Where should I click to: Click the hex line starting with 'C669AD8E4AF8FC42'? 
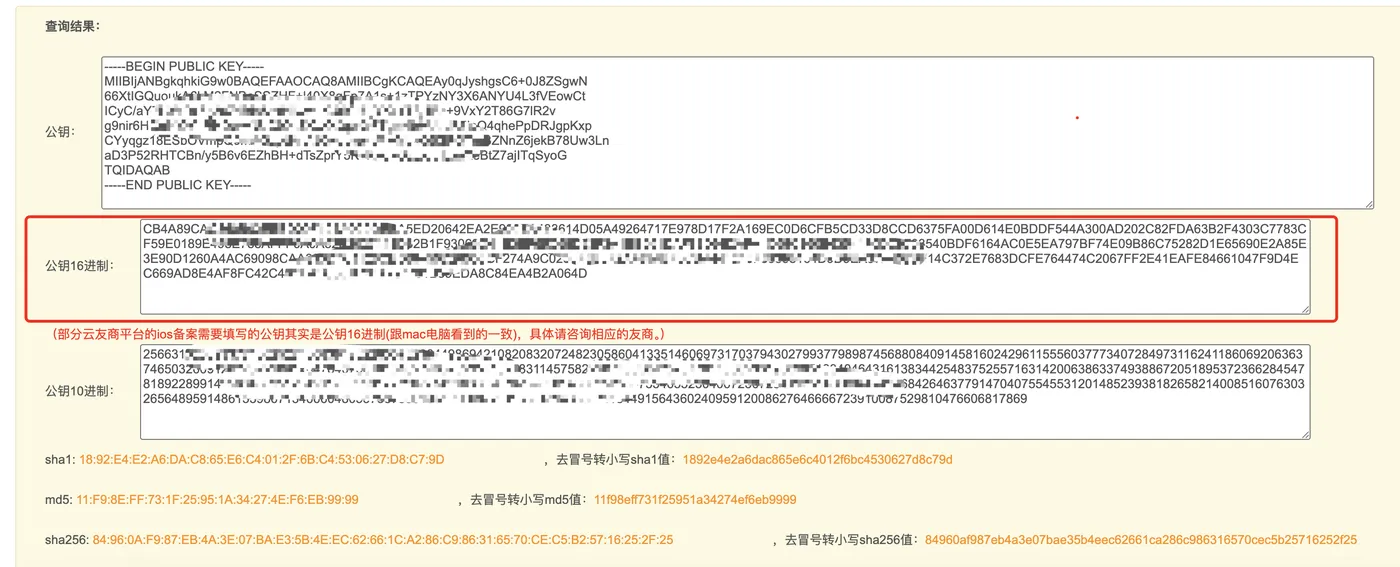[365, 273]
